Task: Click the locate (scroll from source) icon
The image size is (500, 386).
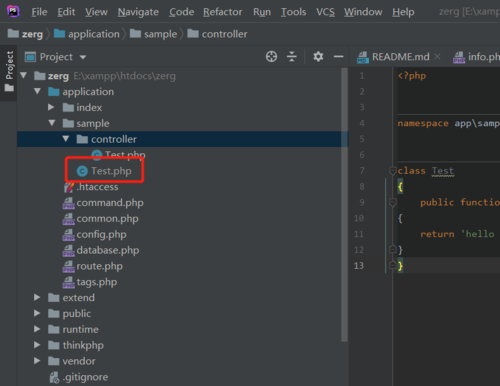Action: (271, 57)
